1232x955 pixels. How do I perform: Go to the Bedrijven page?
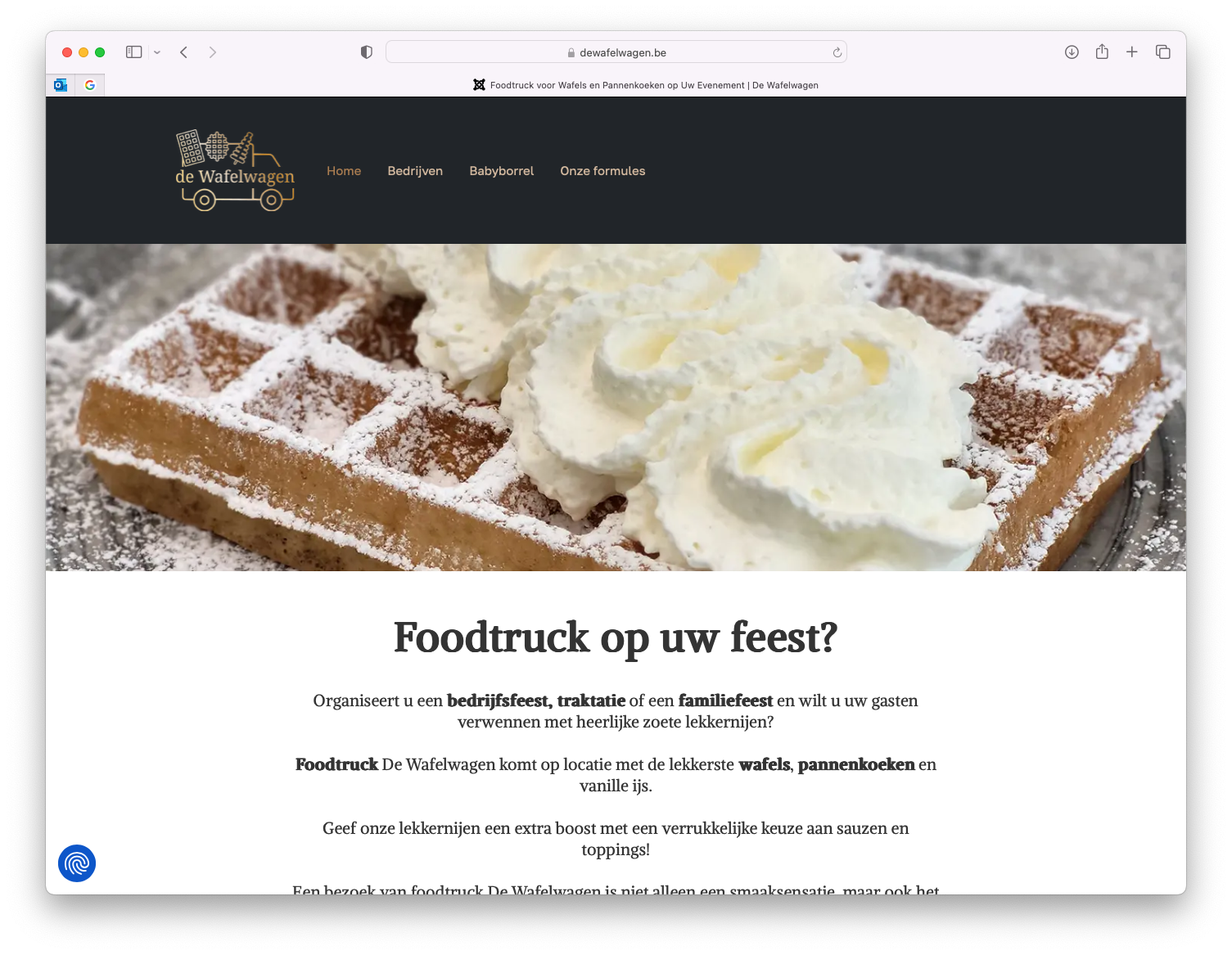pos(415,171)
